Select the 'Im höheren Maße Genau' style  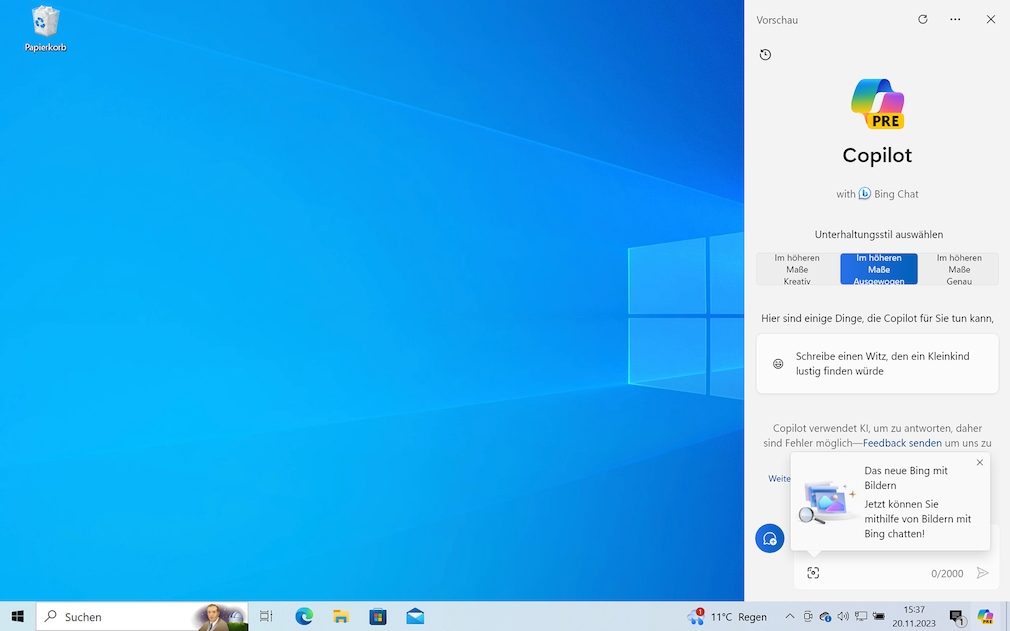tap(959, 268)
